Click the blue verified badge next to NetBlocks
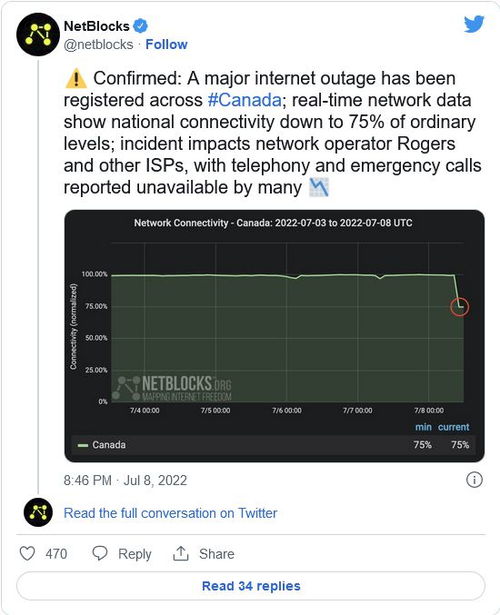 [x=140, y=26]
